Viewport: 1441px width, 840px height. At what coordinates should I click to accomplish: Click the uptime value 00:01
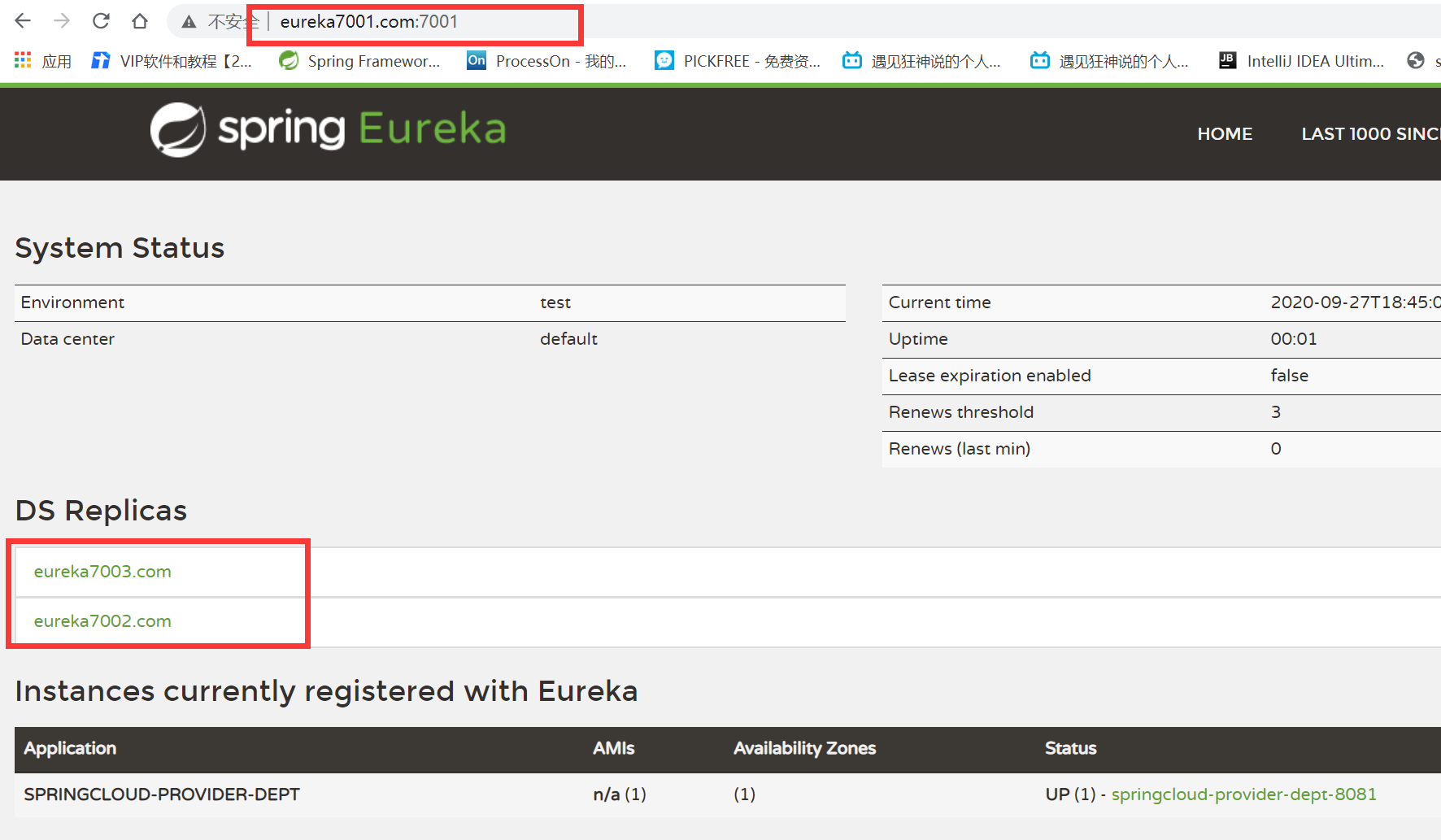coord(1294,339)
